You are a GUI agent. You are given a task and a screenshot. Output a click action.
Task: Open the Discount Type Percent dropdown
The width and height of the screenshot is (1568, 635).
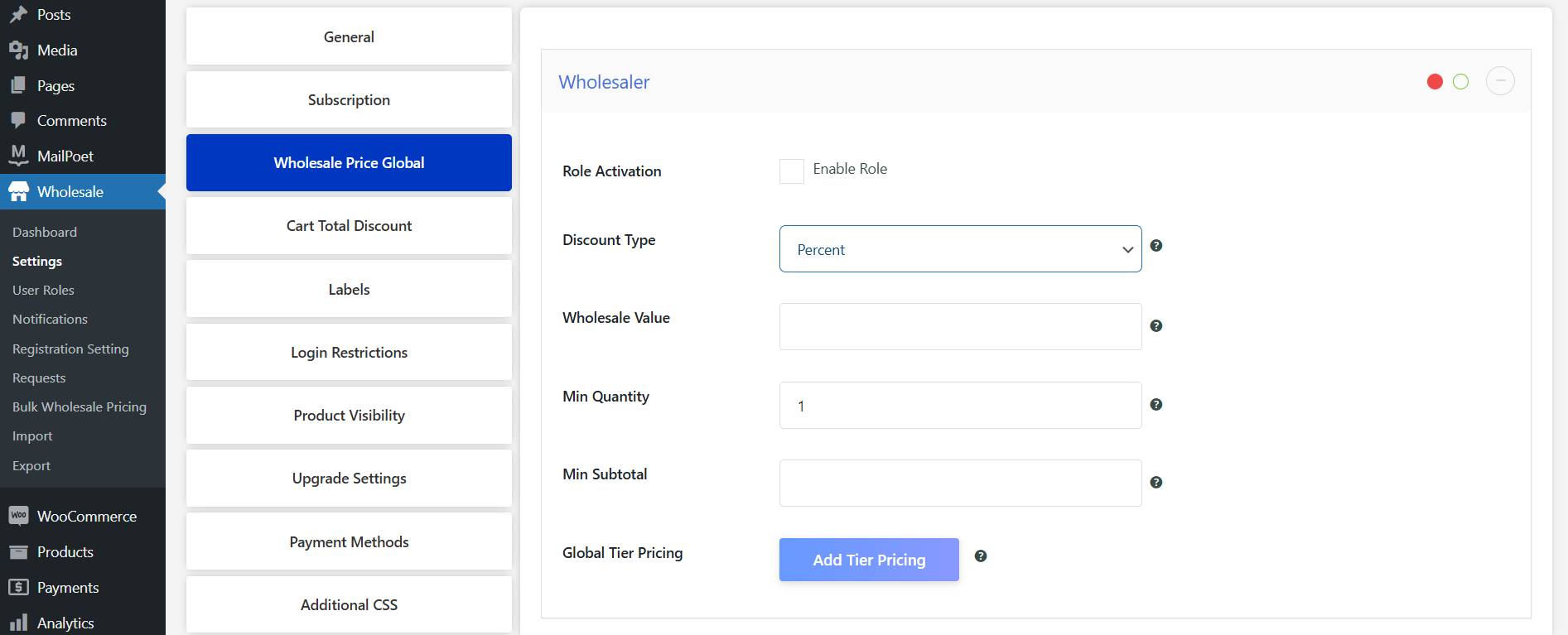tap(961, 249)
